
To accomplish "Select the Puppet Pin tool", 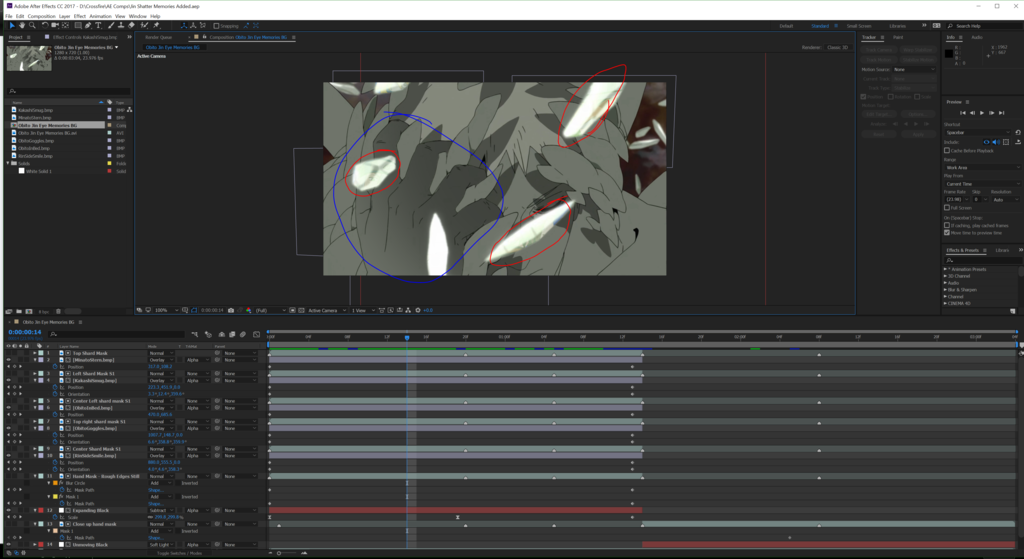I will (x=156, y=25).
